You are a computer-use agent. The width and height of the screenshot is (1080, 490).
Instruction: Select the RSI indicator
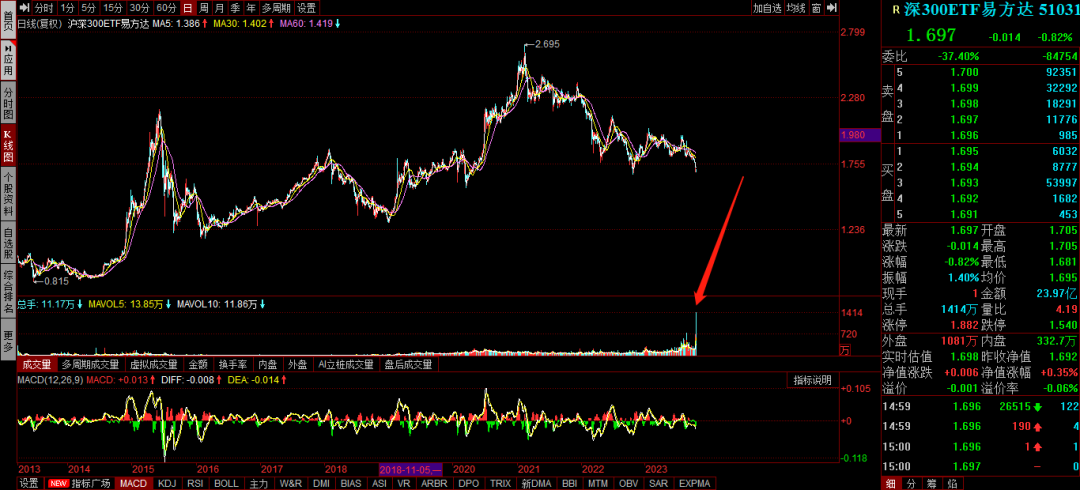click(196, 484)
